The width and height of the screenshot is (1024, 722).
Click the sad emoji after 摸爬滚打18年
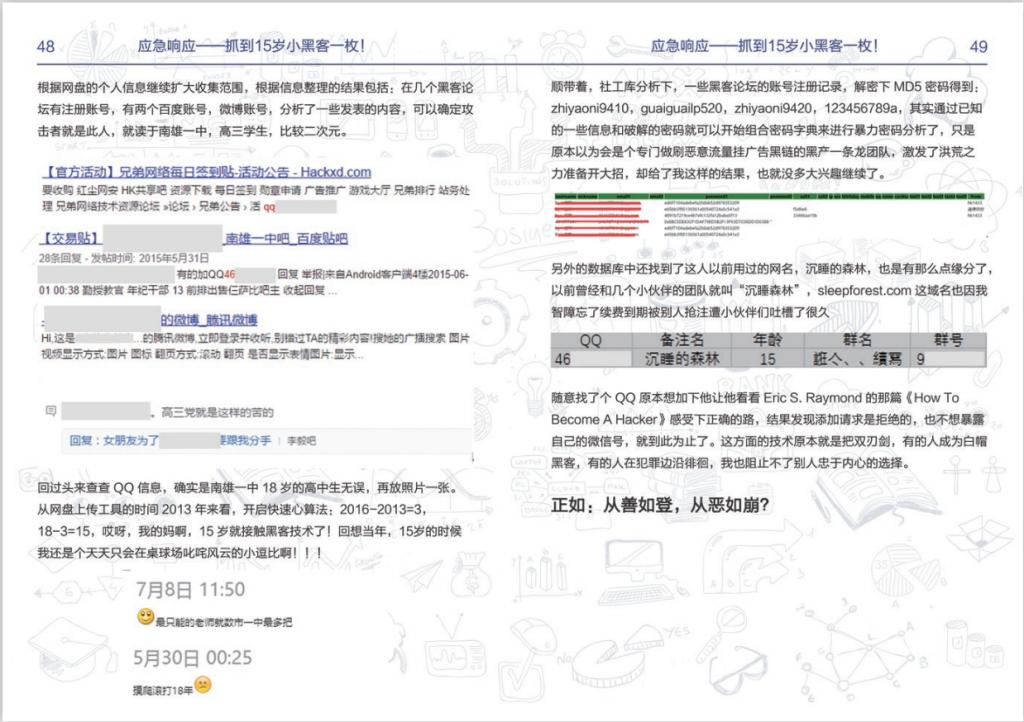click(204, 686)
